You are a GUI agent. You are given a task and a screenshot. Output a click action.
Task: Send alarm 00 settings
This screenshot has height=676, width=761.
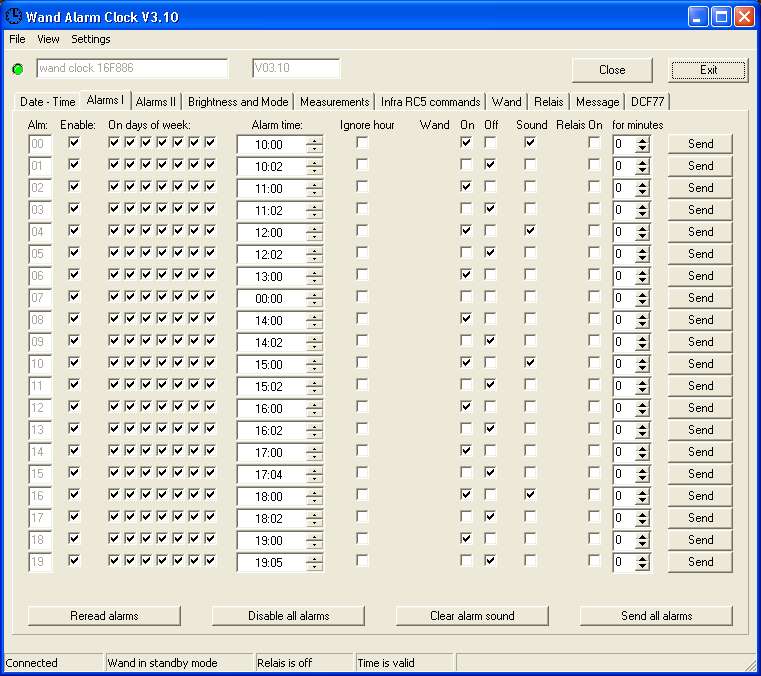[700, 144]
